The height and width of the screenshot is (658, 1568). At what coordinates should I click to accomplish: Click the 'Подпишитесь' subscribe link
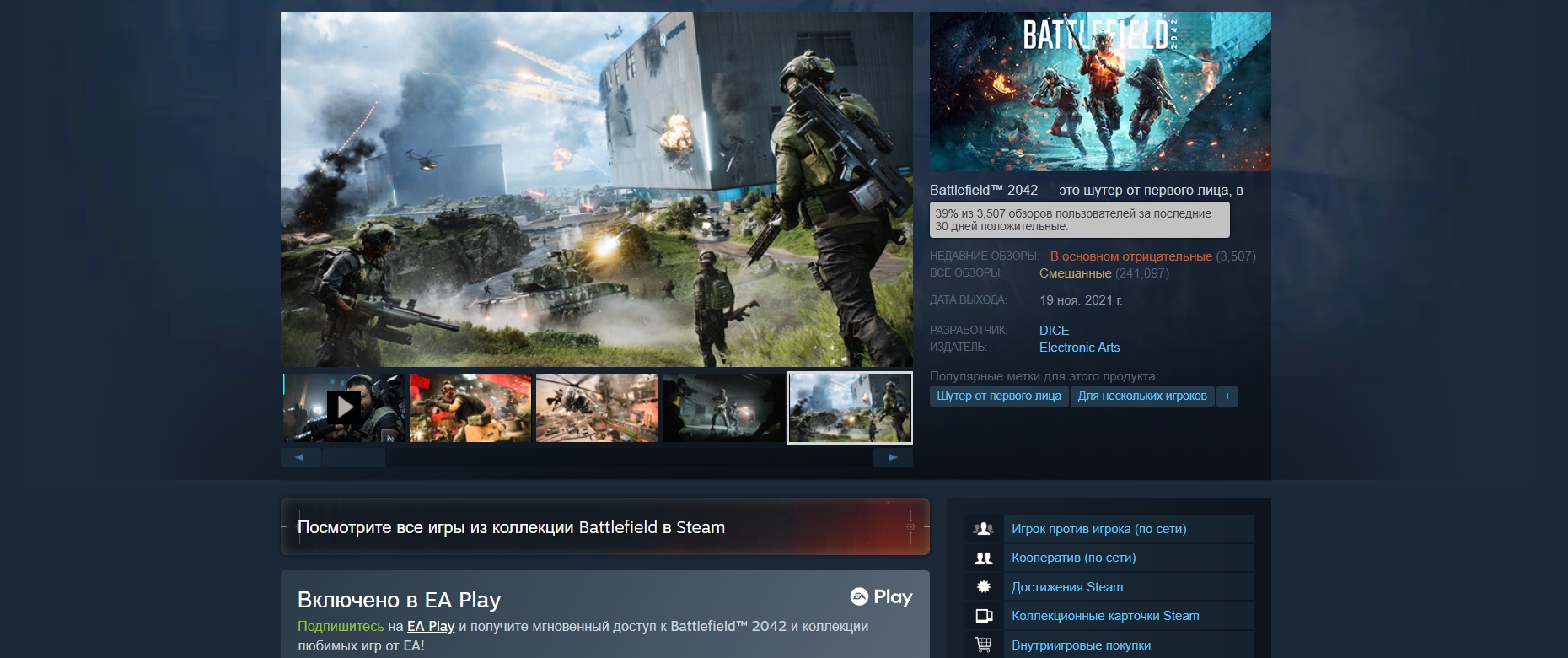pos(340,626)
